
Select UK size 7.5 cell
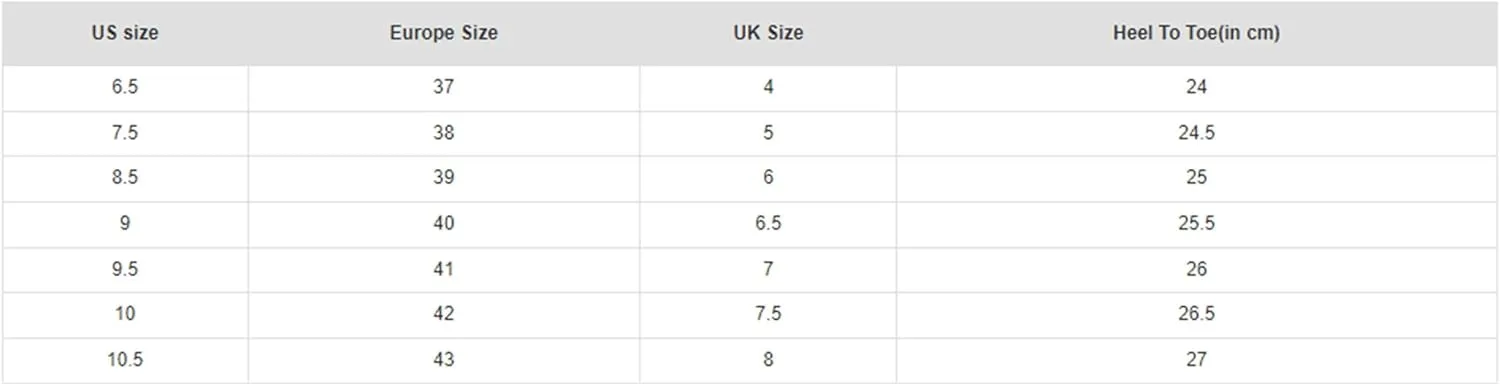tap(768, 314)
